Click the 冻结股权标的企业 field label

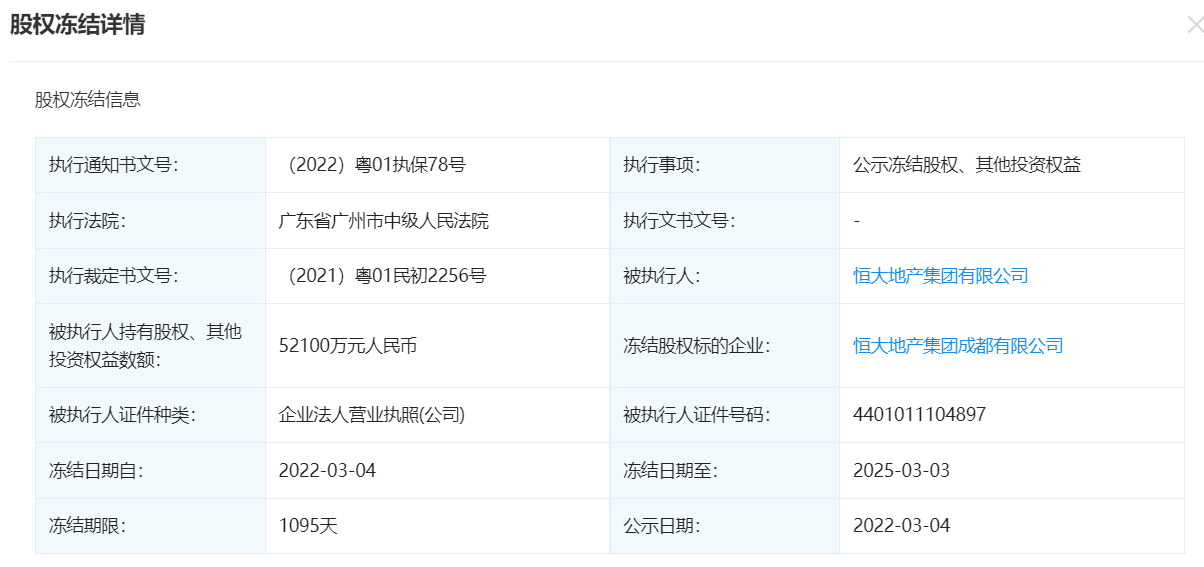click(x=698, y=346)
